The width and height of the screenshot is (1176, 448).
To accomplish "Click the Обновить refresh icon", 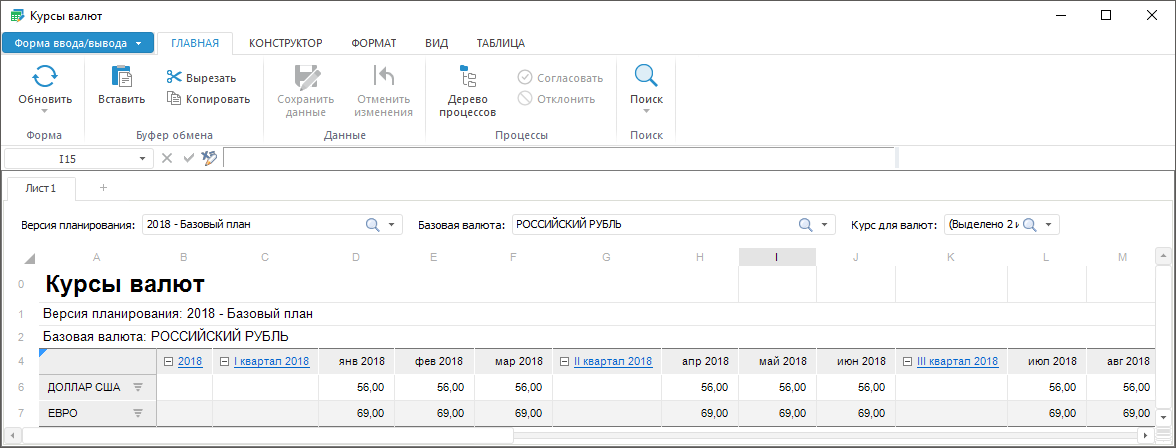I will 45,77.
